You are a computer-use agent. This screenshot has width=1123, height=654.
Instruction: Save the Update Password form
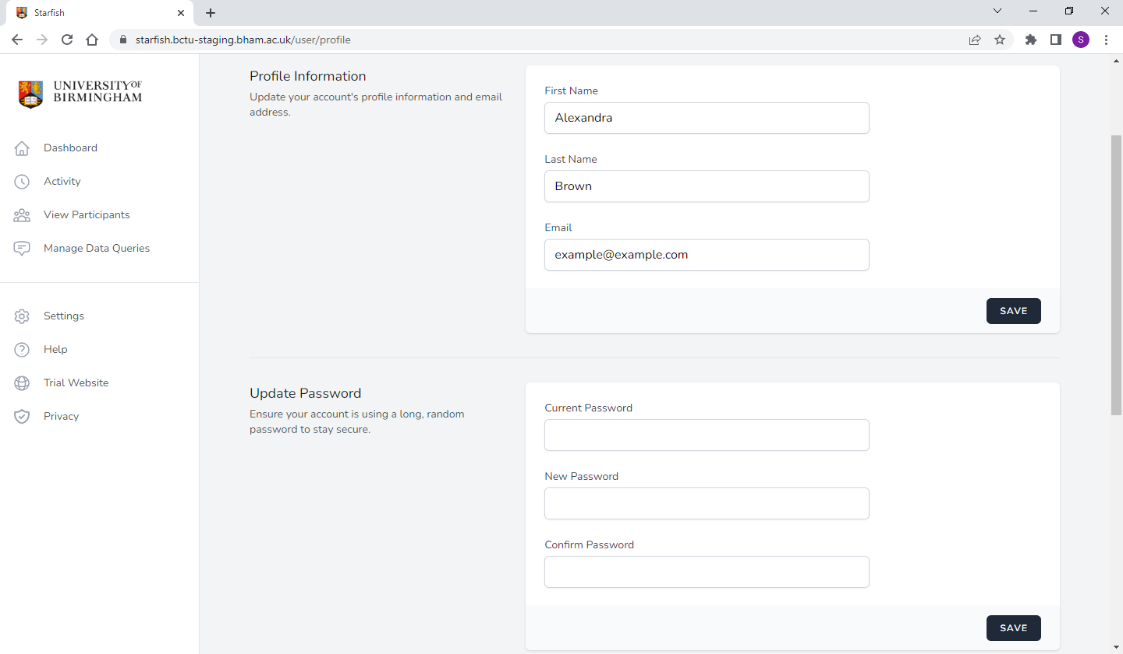1013,628
